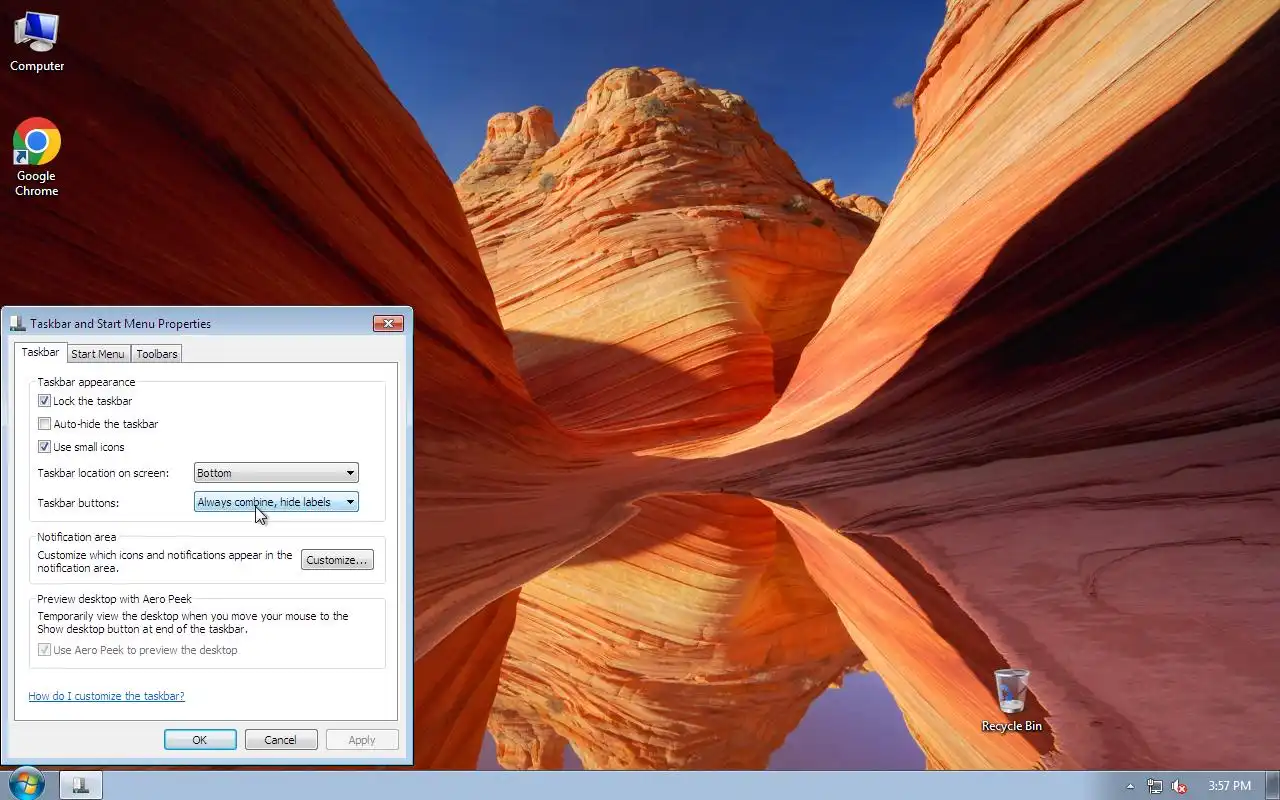The height and width of the screenshot is (800, 1280).
Task: Click the muted volume tray icon
Action: [1180, 786]
